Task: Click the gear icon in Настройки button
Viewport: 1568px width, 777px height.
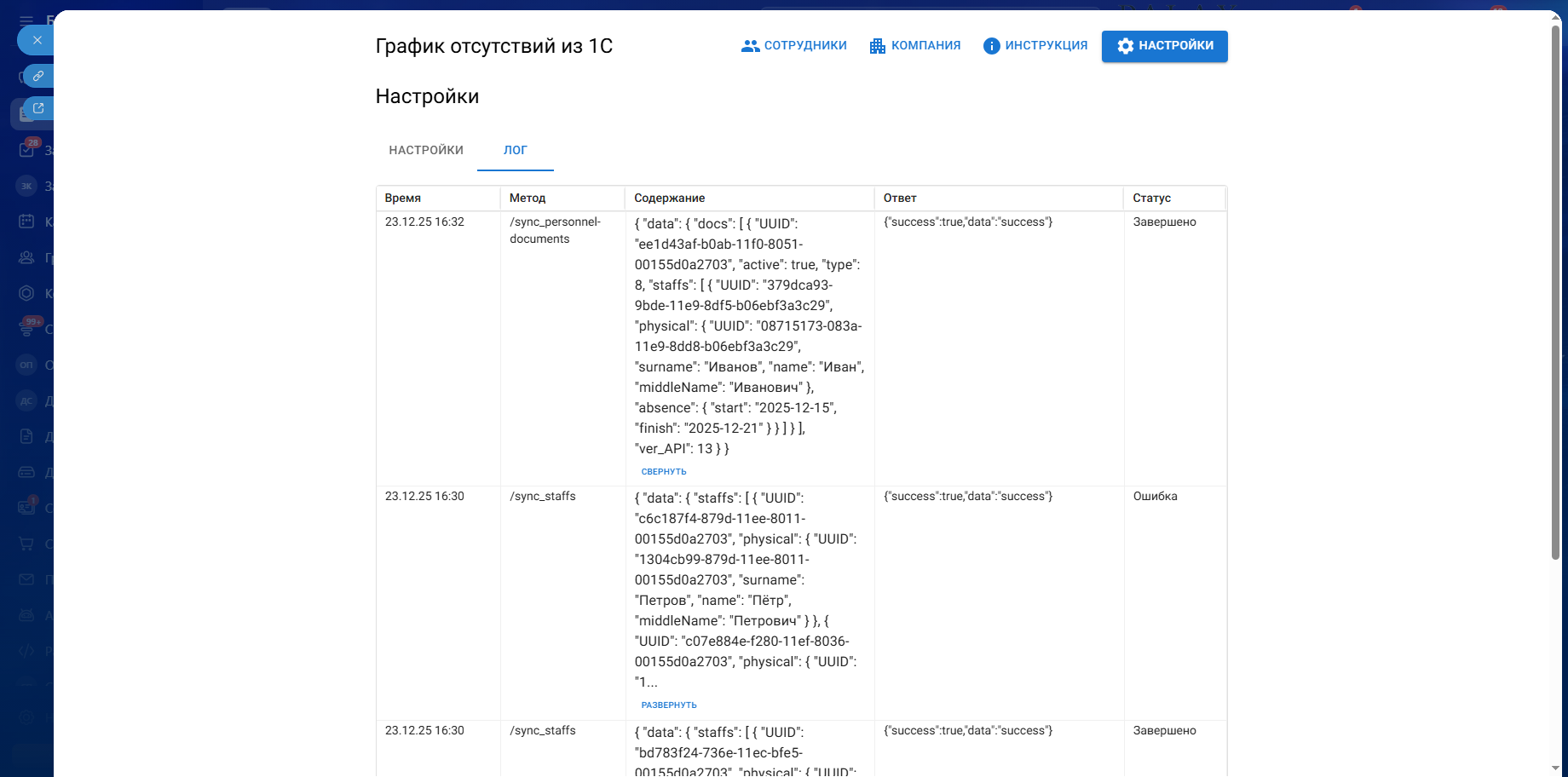Action: (1125, 46)
